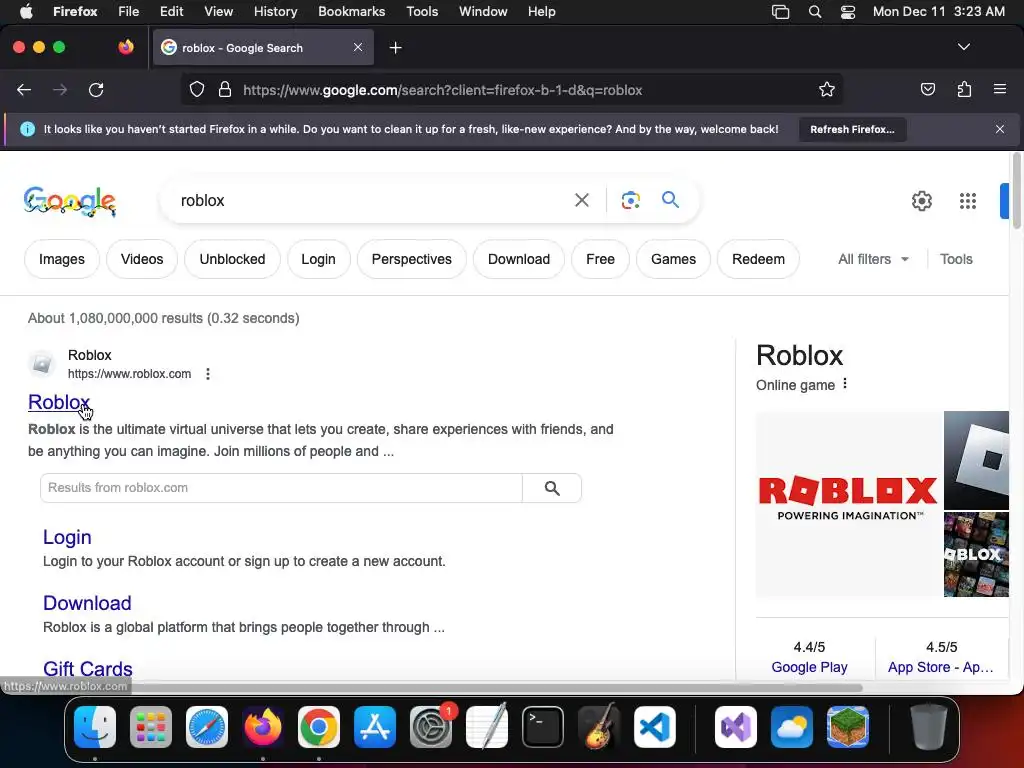Open Terminal from the Dock

543,727
